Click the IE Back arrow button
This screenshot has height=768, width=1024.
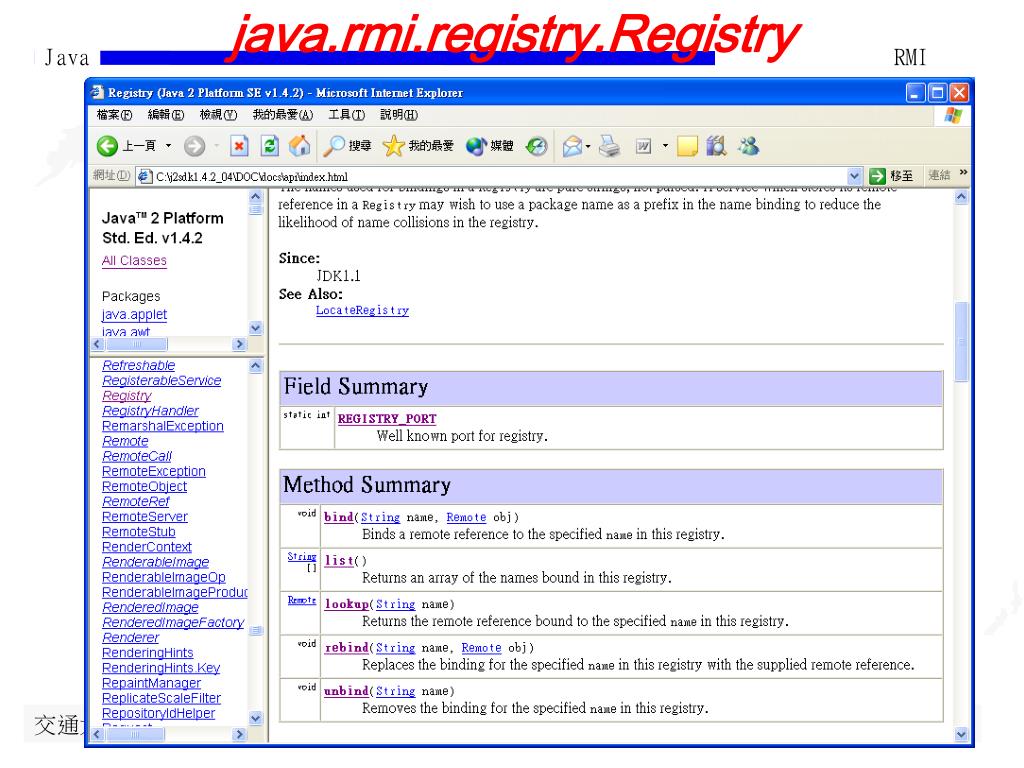click(108, 146)
